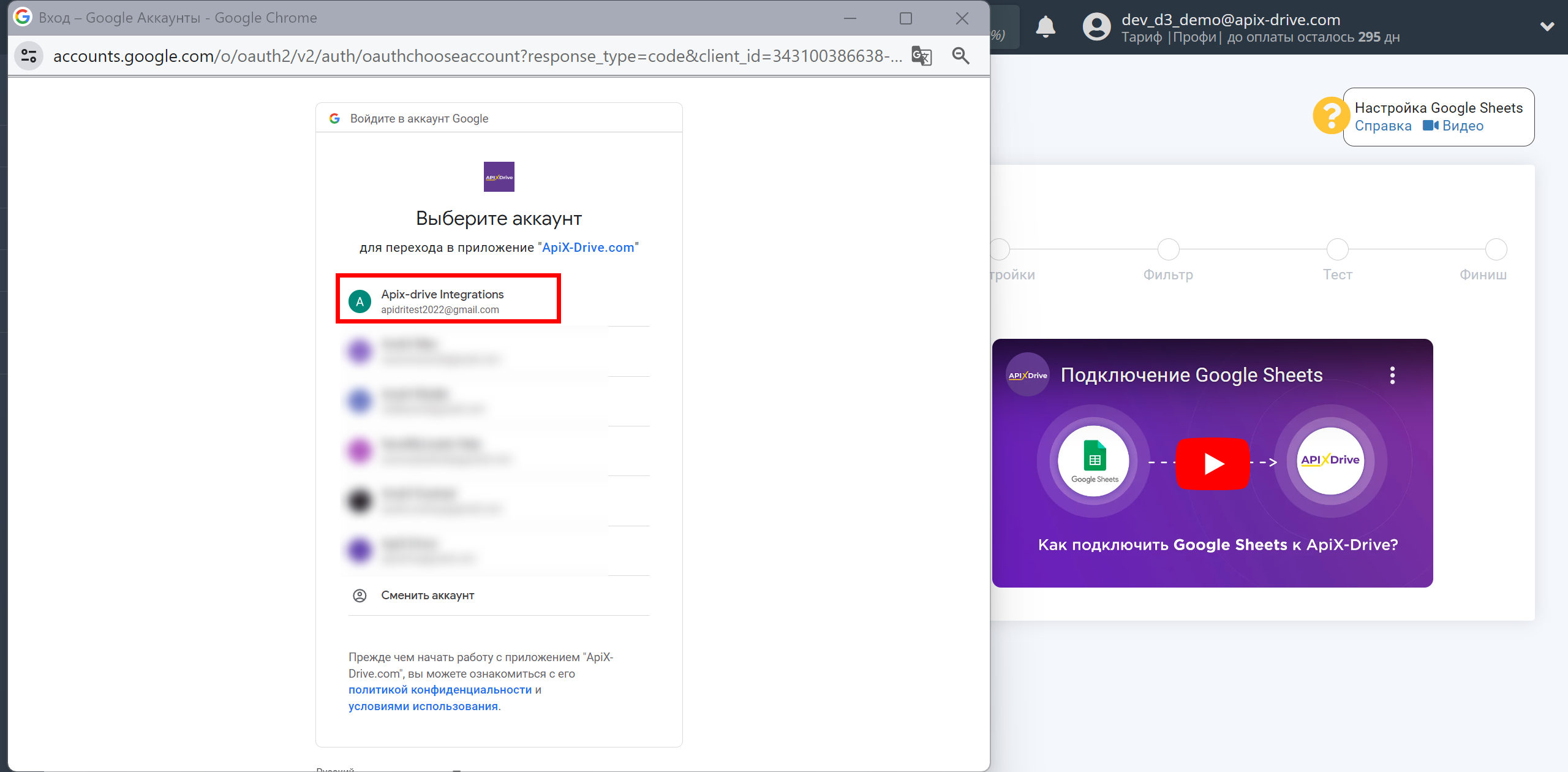1568x772 pixels.
Task: Play the Google Sheets connection video
Action: pyautogui.click(x=1213, y=464)
